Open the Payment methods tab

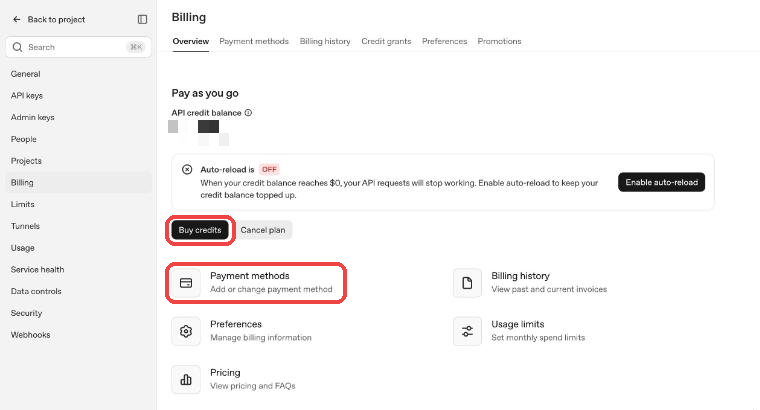tap(254, 41)
